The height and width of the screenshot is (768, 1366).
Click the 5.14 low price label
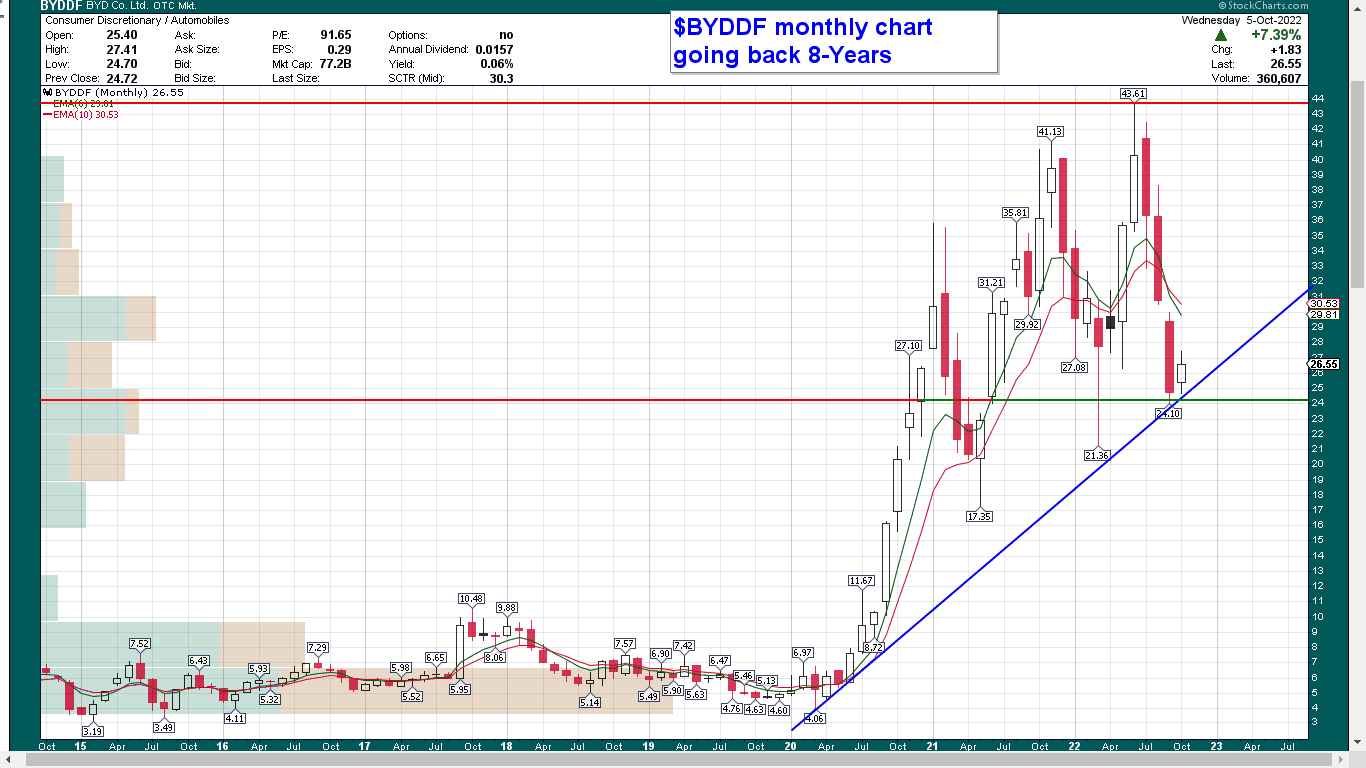[x=590, y=702]
